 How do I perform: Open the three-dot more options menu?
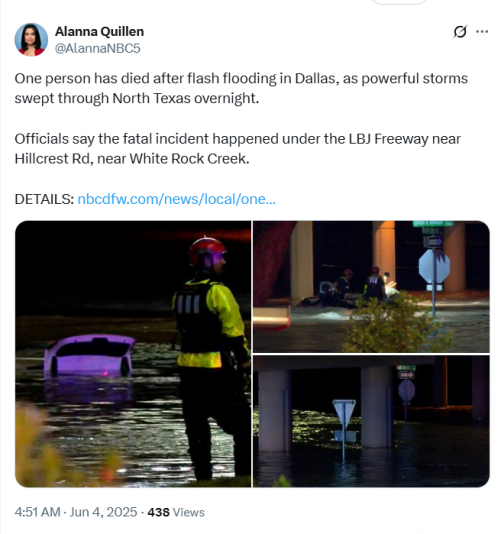(482, 32)
